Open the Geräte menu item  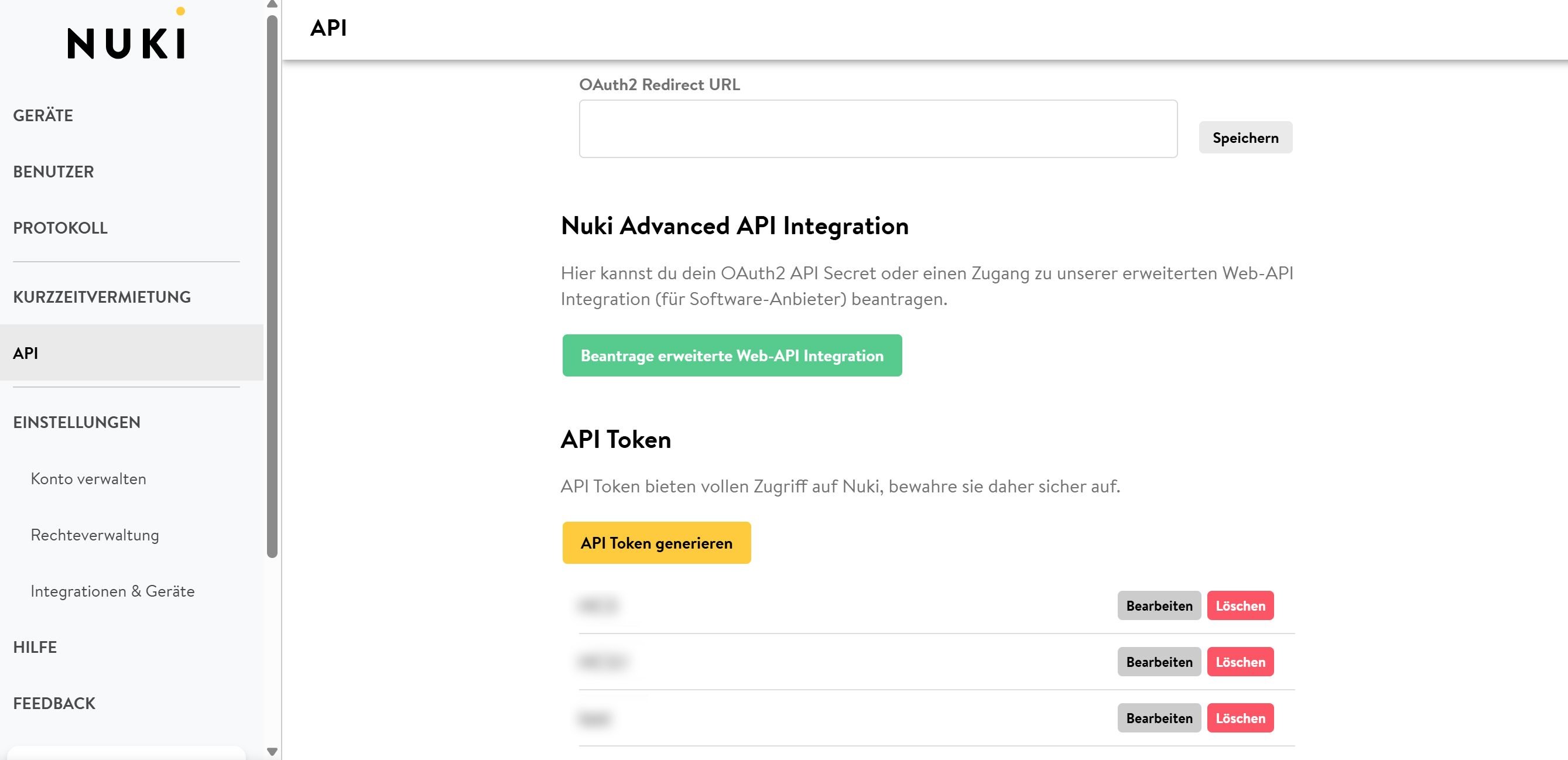pos(43,115)
